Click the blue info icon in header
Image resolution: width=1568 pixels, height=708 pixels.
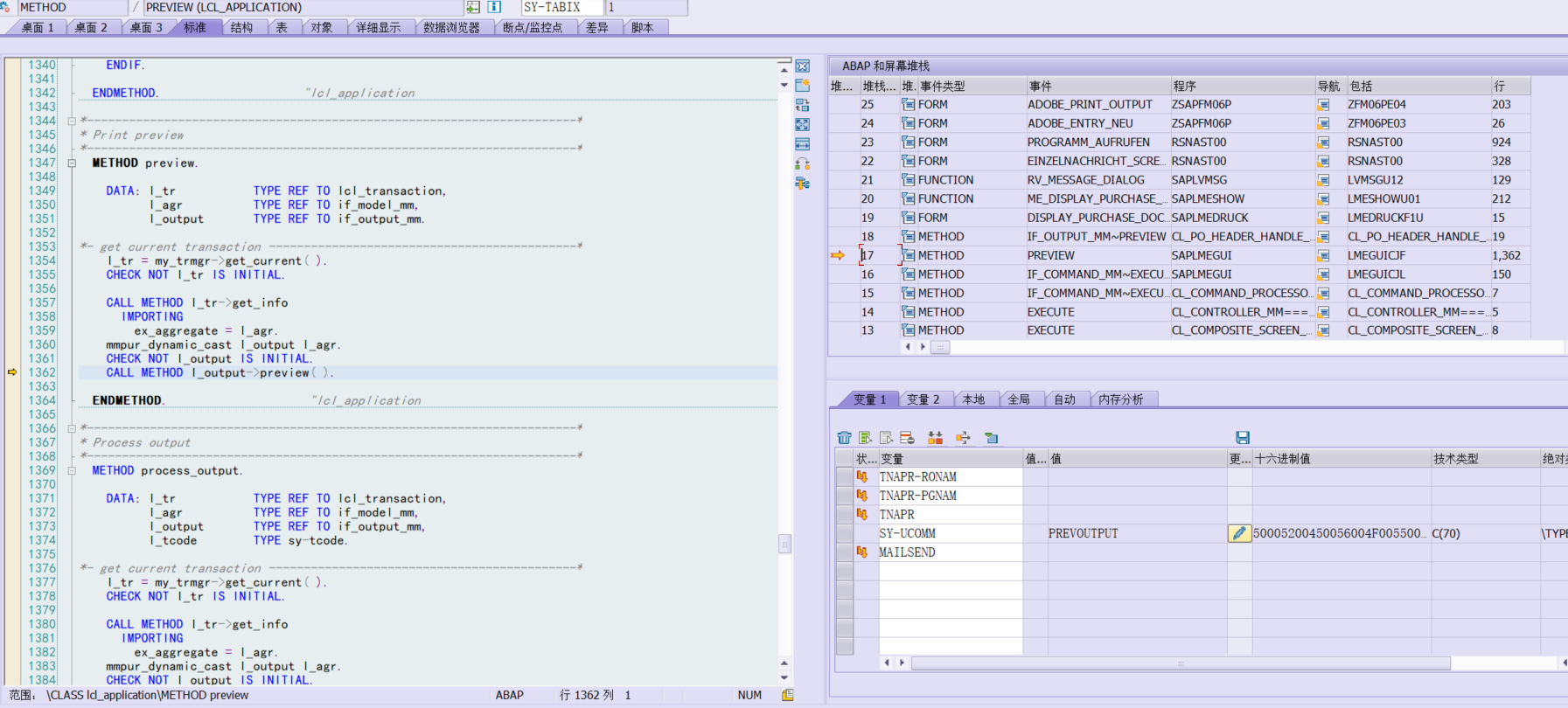tap(494, 7)
